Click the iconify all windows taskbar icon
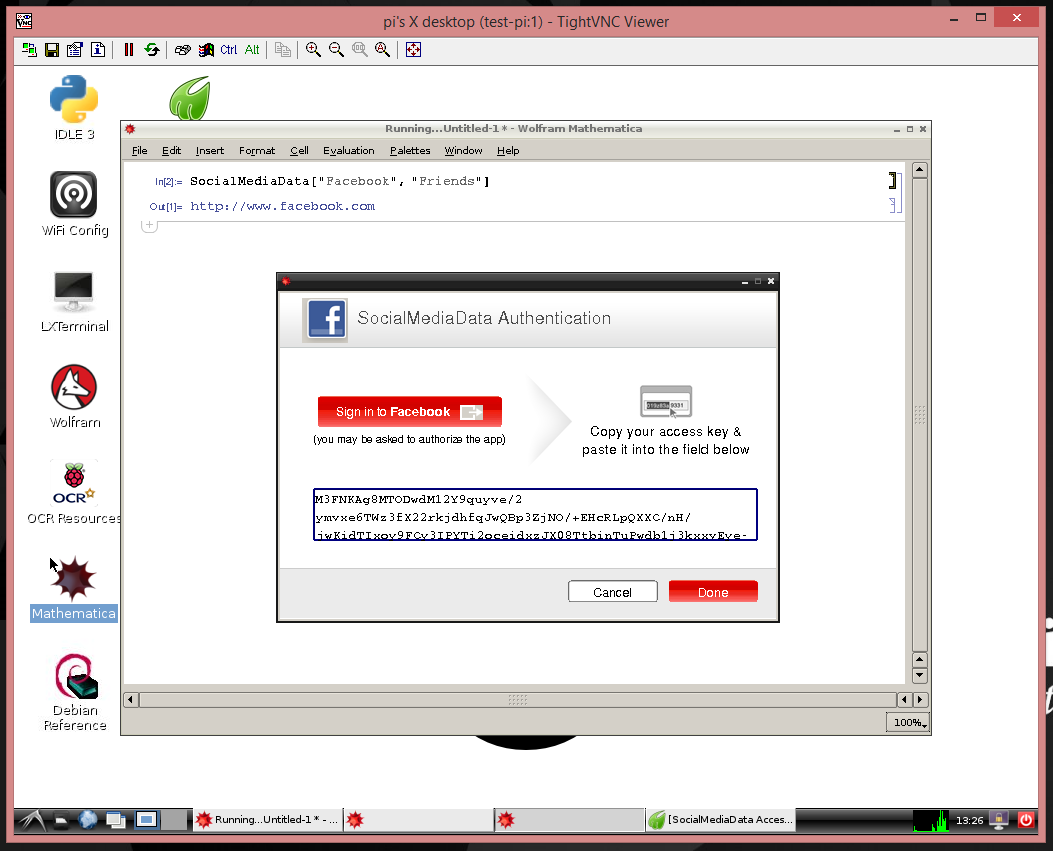Viewport: 1053px width, 851px height. [x=116, y=819]
